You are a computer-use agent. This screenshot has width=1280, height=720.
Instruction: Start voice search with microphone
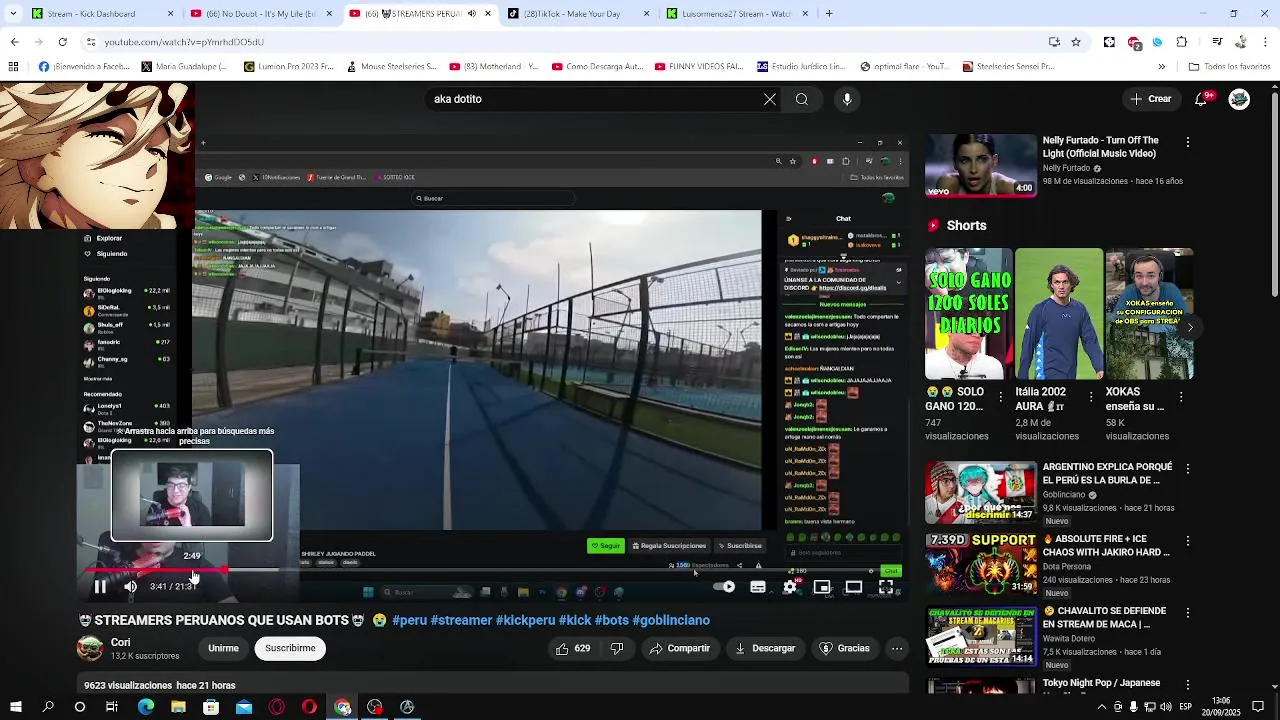point(847,99)
